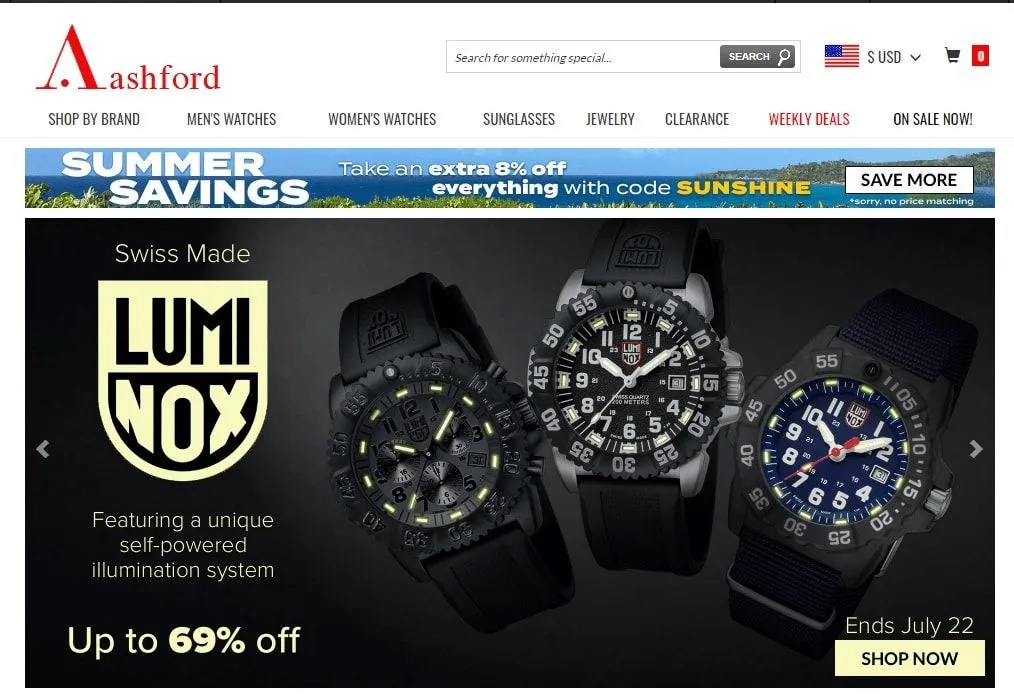Open the Women's Watches menu
1014x696 pixels.
click(x=382, y=119)
